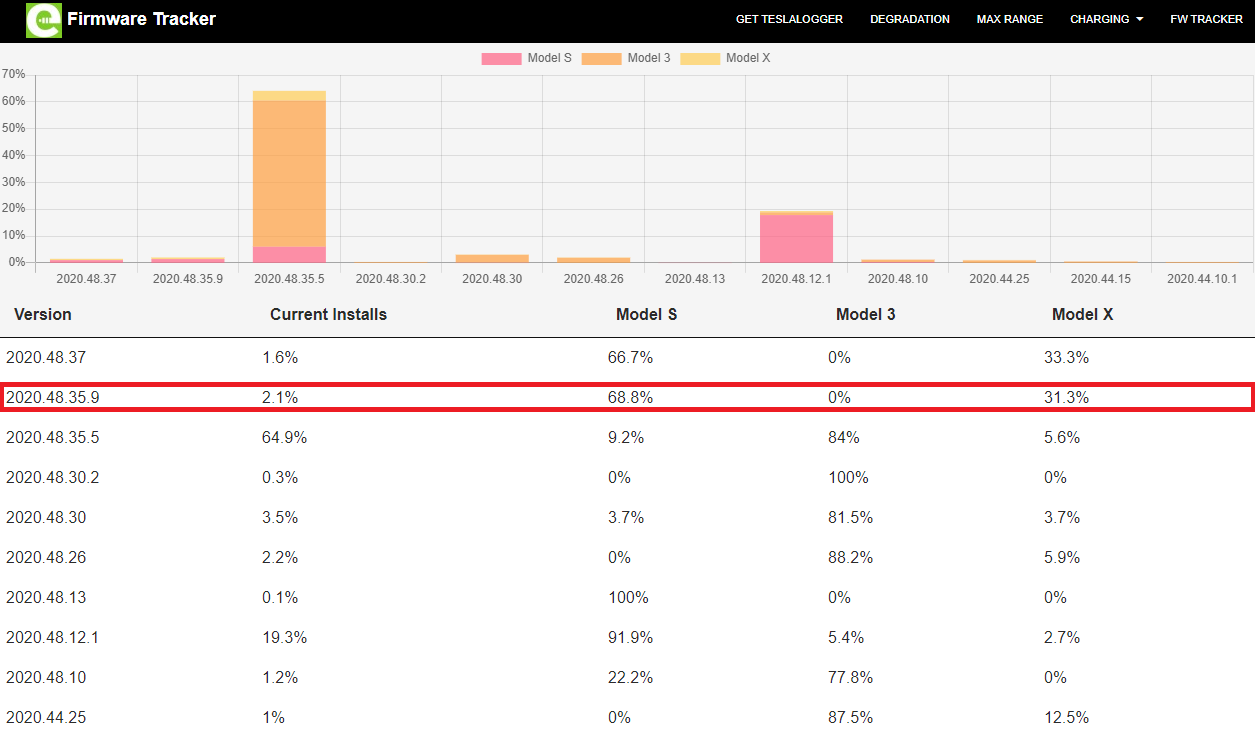Expand the CHARGING dropdown menu
The width and height of the screenshot is (1255, 737).
pyautogui.click(x=1106, y=19)
